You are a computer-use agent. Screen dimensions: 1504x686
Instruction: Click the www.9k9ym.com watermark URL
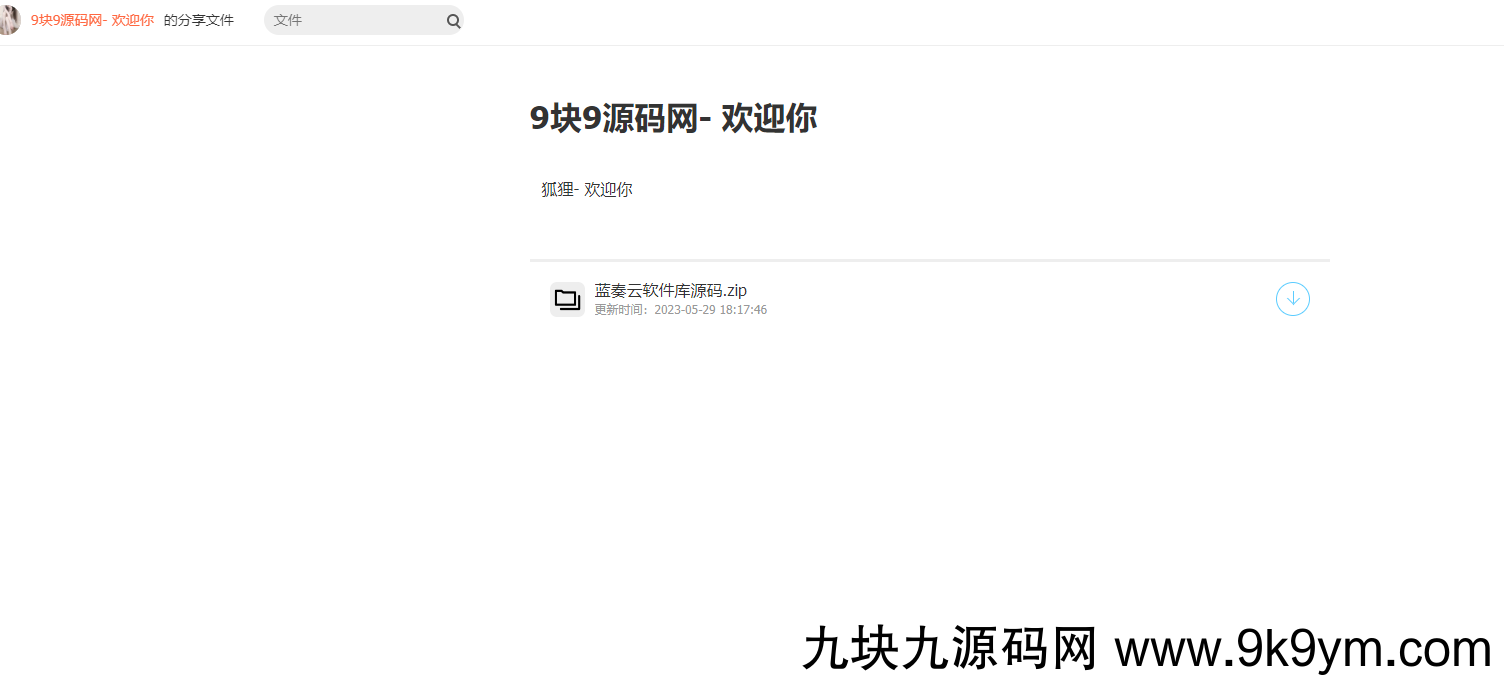(x=1303, y=650)
